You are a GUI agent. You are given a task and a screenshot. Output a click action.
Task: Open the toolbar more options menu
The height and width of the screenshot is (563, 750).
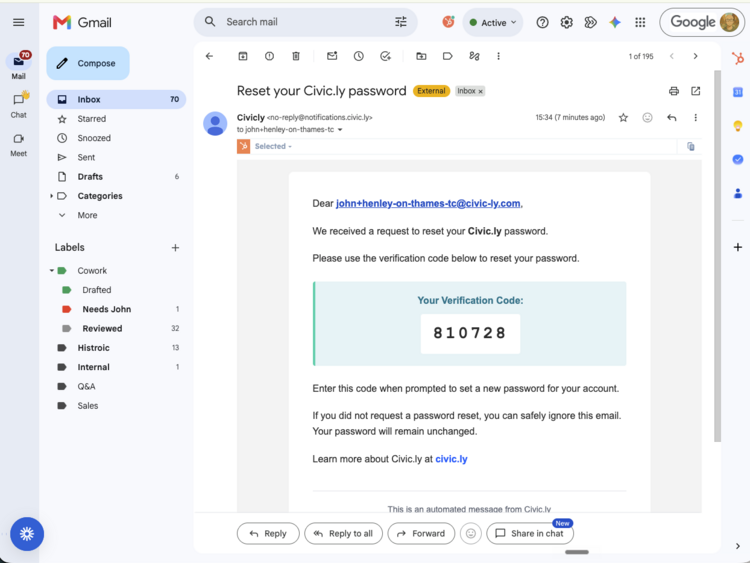click(x=498, y=56)
